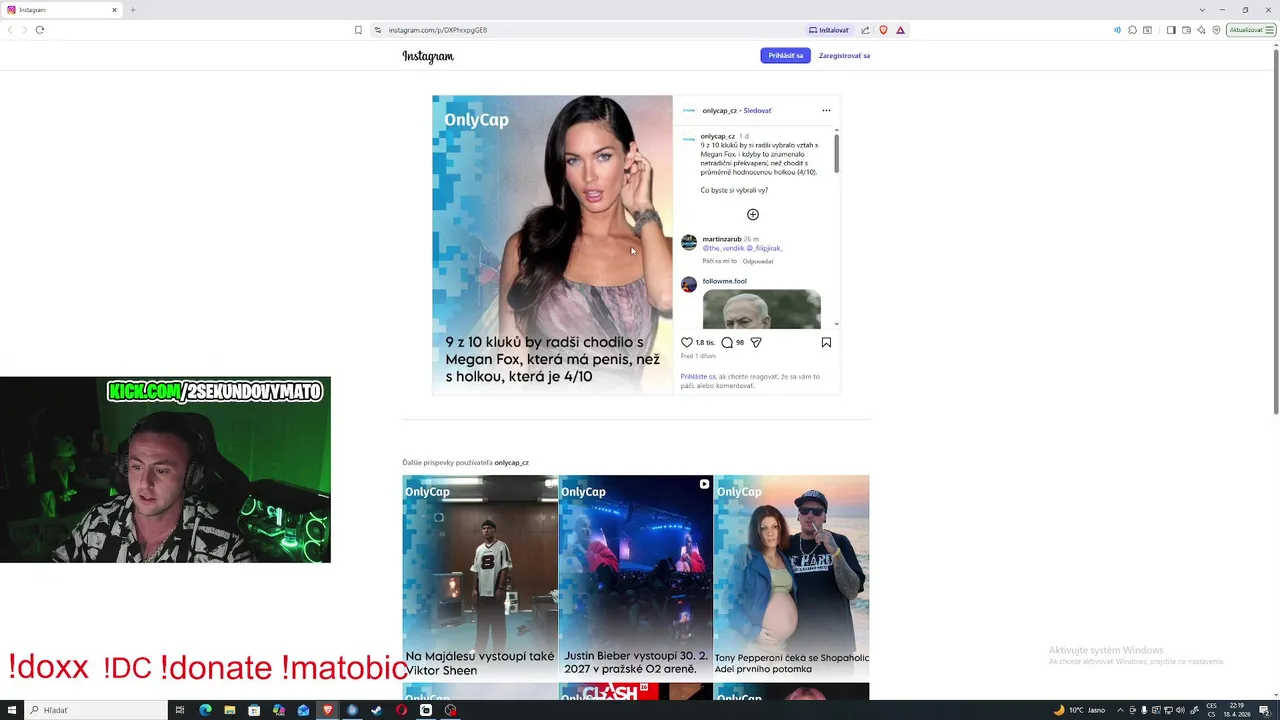Open Viktor Sheen Majáles post thumbnail
Viewport: 1280px width, 720px height.
tap(480, 577)
